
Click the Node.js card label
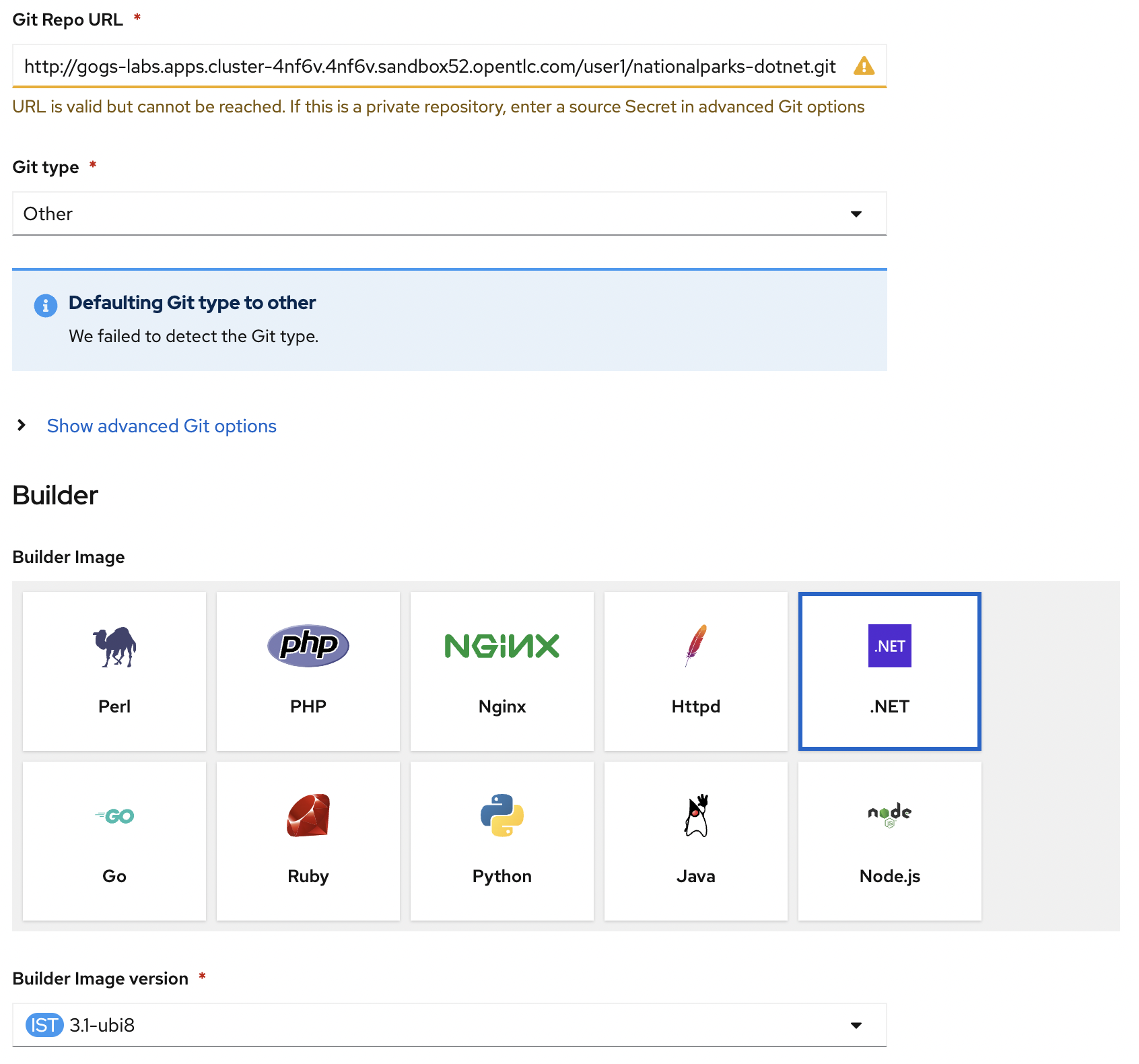pyautogui.click(x=890, y=877)
